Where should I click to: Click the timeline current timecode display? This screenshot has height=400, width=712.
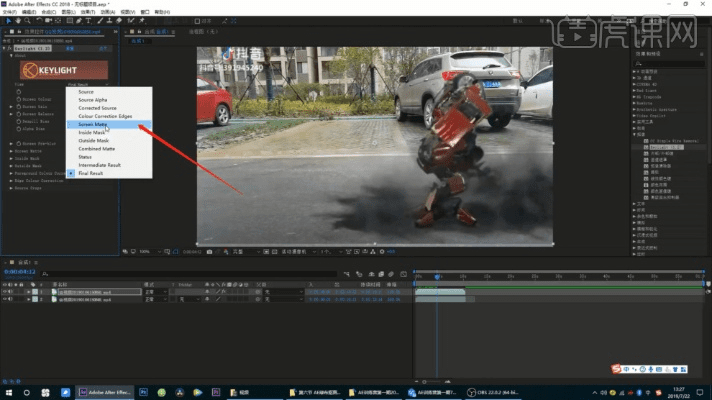point(18,272)
